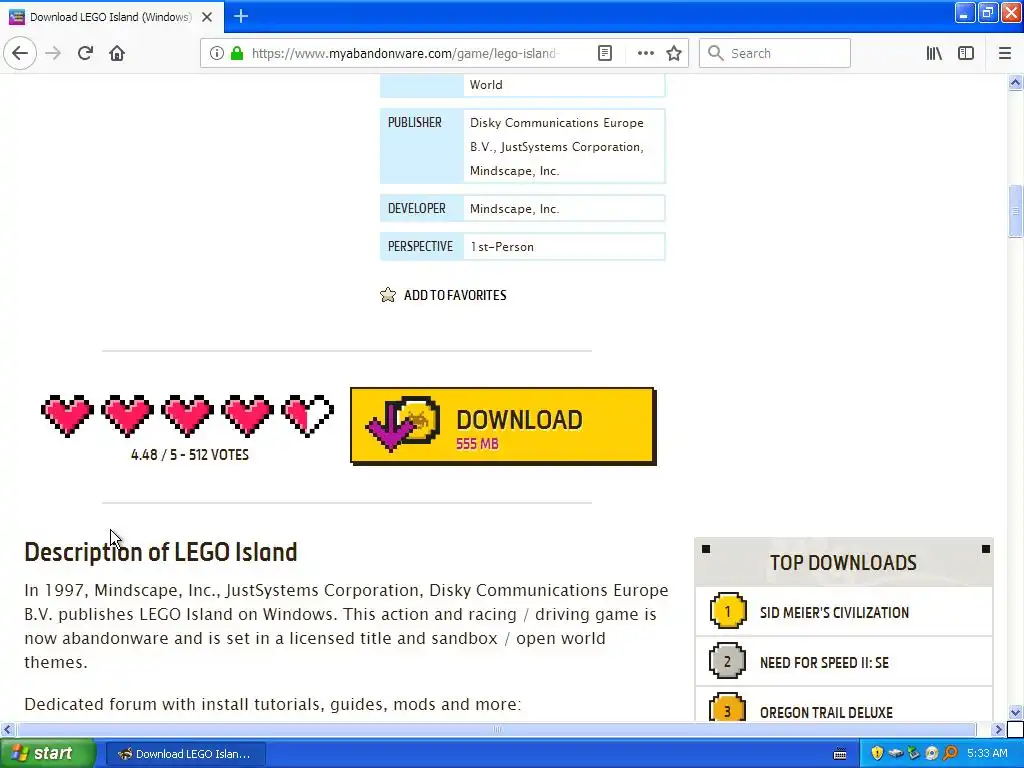Toggle reader view in address bar
The image size is (1024, 768).
point(605,53)
